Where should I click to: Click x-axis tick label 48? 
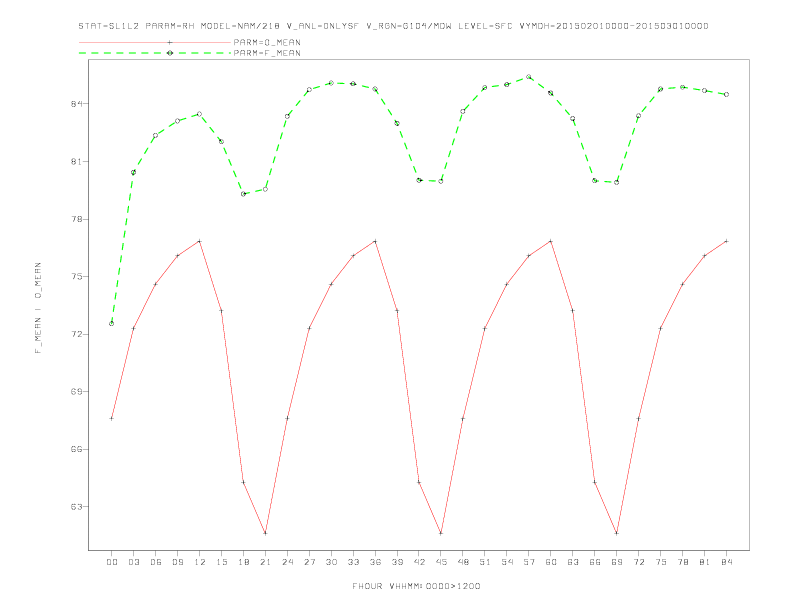[x=463, y=562]
